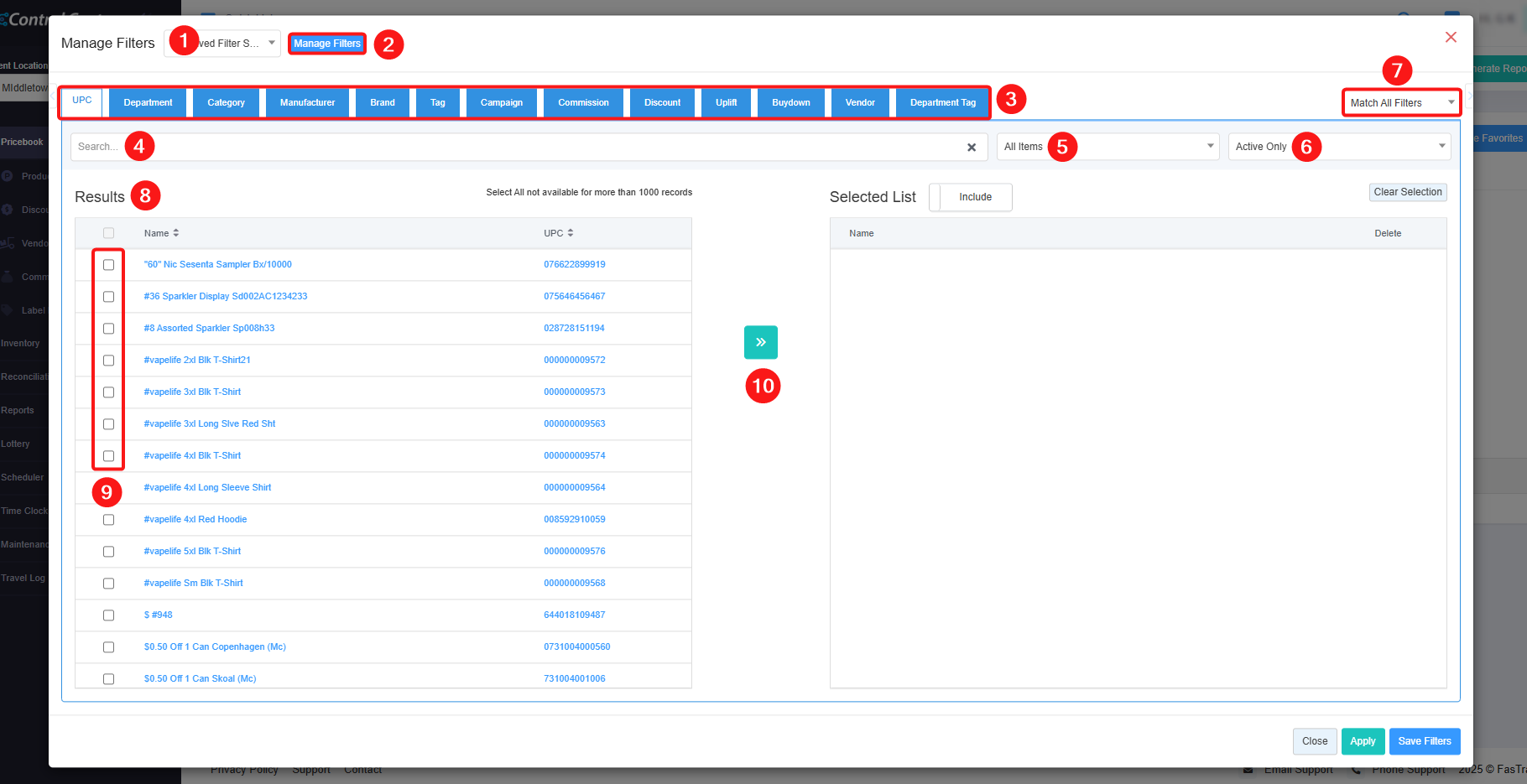Tick the #vapelife 4xl Red Hoodie checkbox

(108, 520)
